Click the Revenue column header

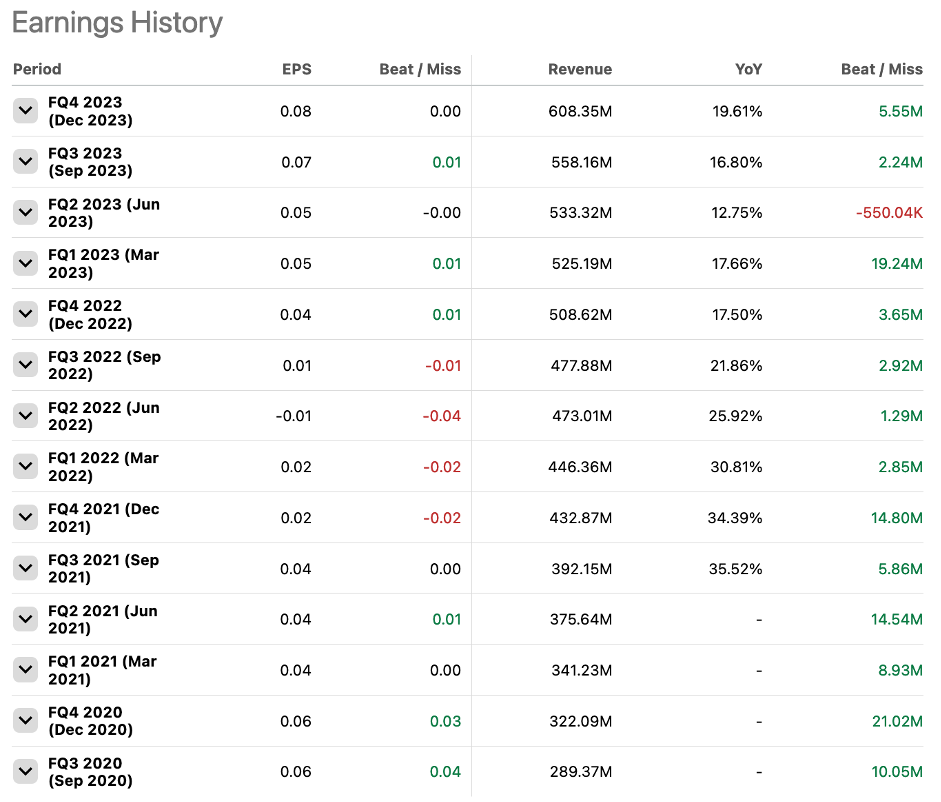tap(580, 69)
